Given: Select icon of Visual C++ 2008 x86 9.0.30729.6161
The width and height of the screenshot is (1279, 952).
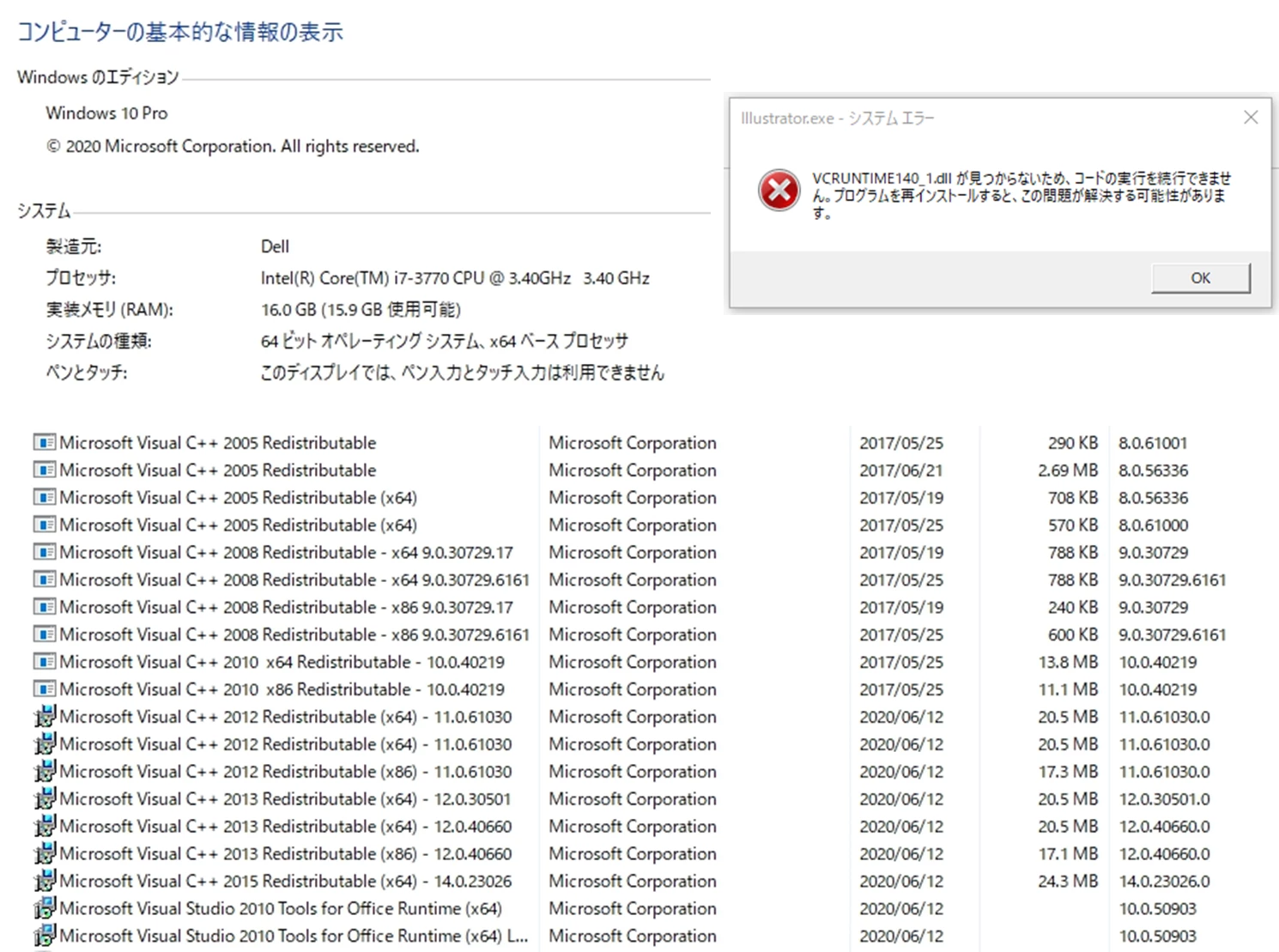Looking at the screenshot, I should (45, 635).
